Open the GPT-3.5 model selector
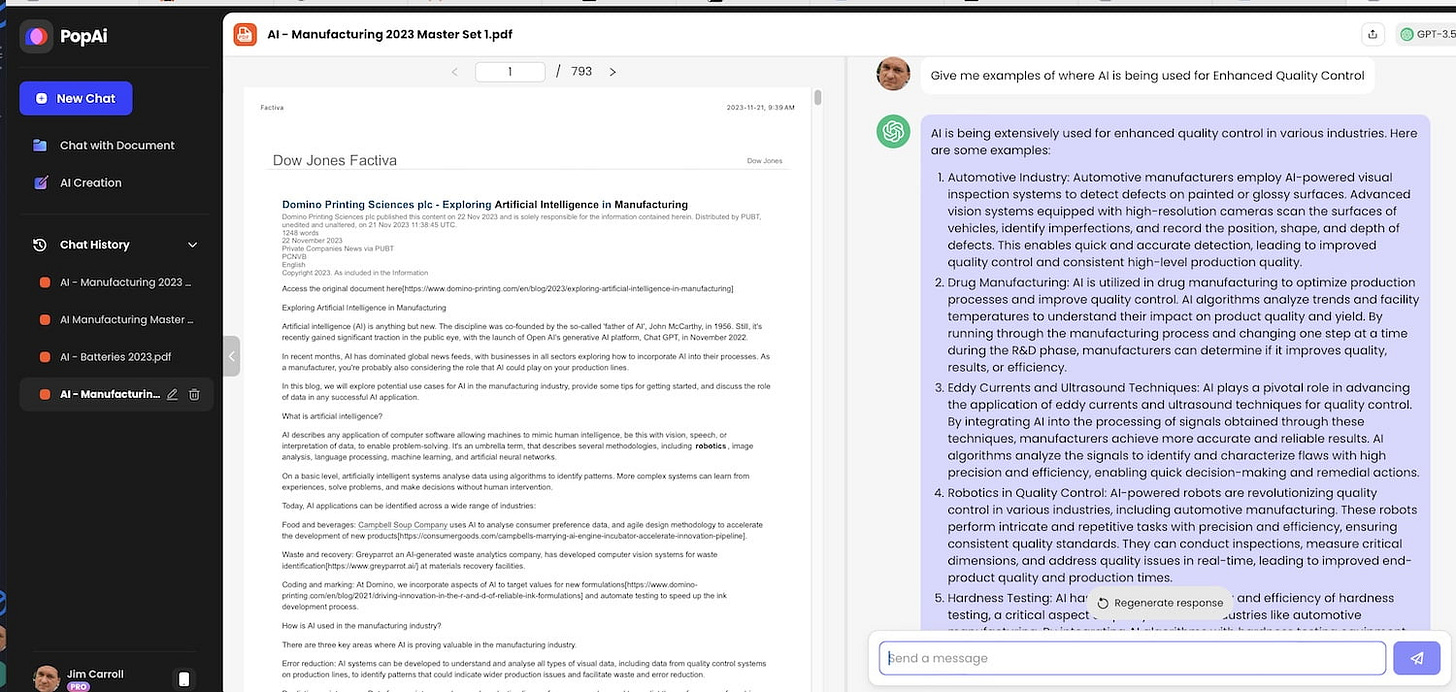Viewport: 1456px width, 692px height. [1427, 35]
